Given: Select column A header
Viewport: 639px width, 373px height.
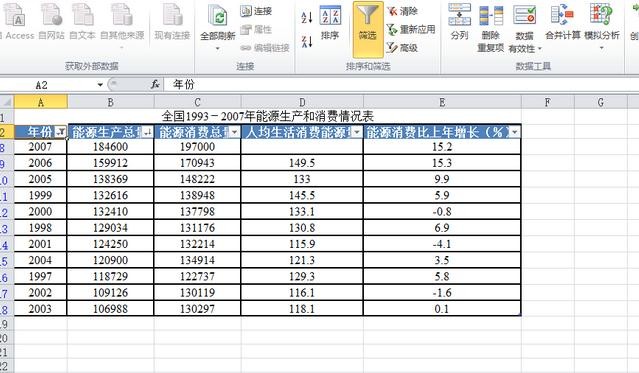Looking at the screenshot, I should click(x=41, y=102).
